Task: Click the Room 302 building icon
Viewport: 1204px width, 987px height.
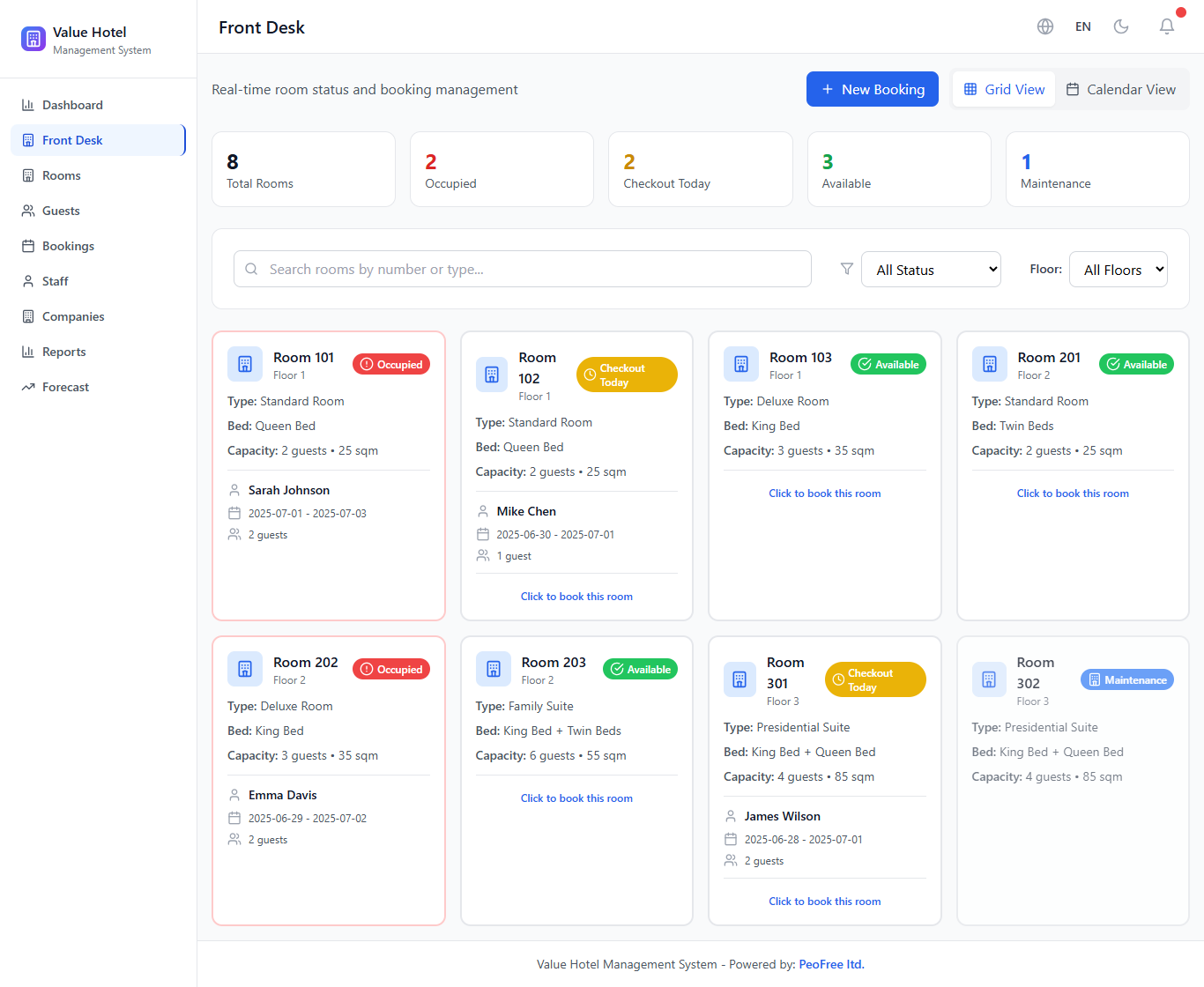Action: 989,679
